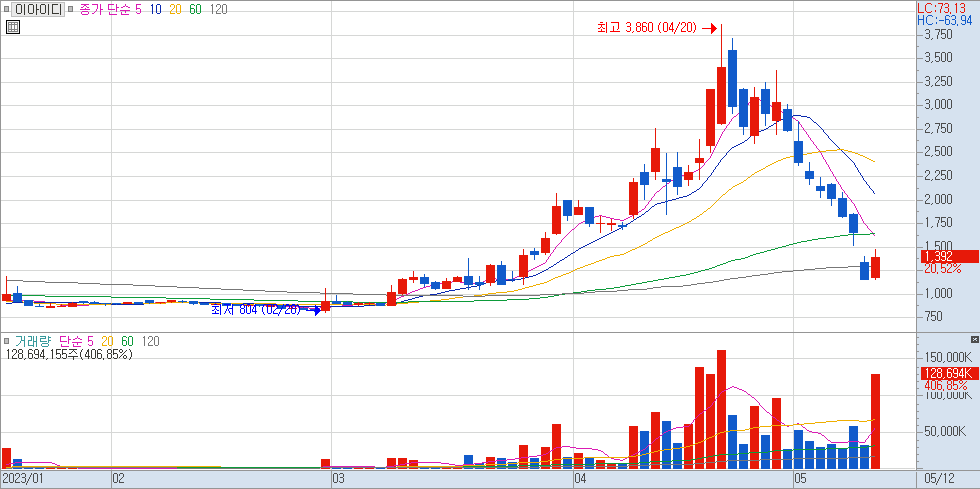Image resolution: width=980 pixels, height=489 pixels.
Task: Click the 04 month axis label
Action: coord(581,480)
